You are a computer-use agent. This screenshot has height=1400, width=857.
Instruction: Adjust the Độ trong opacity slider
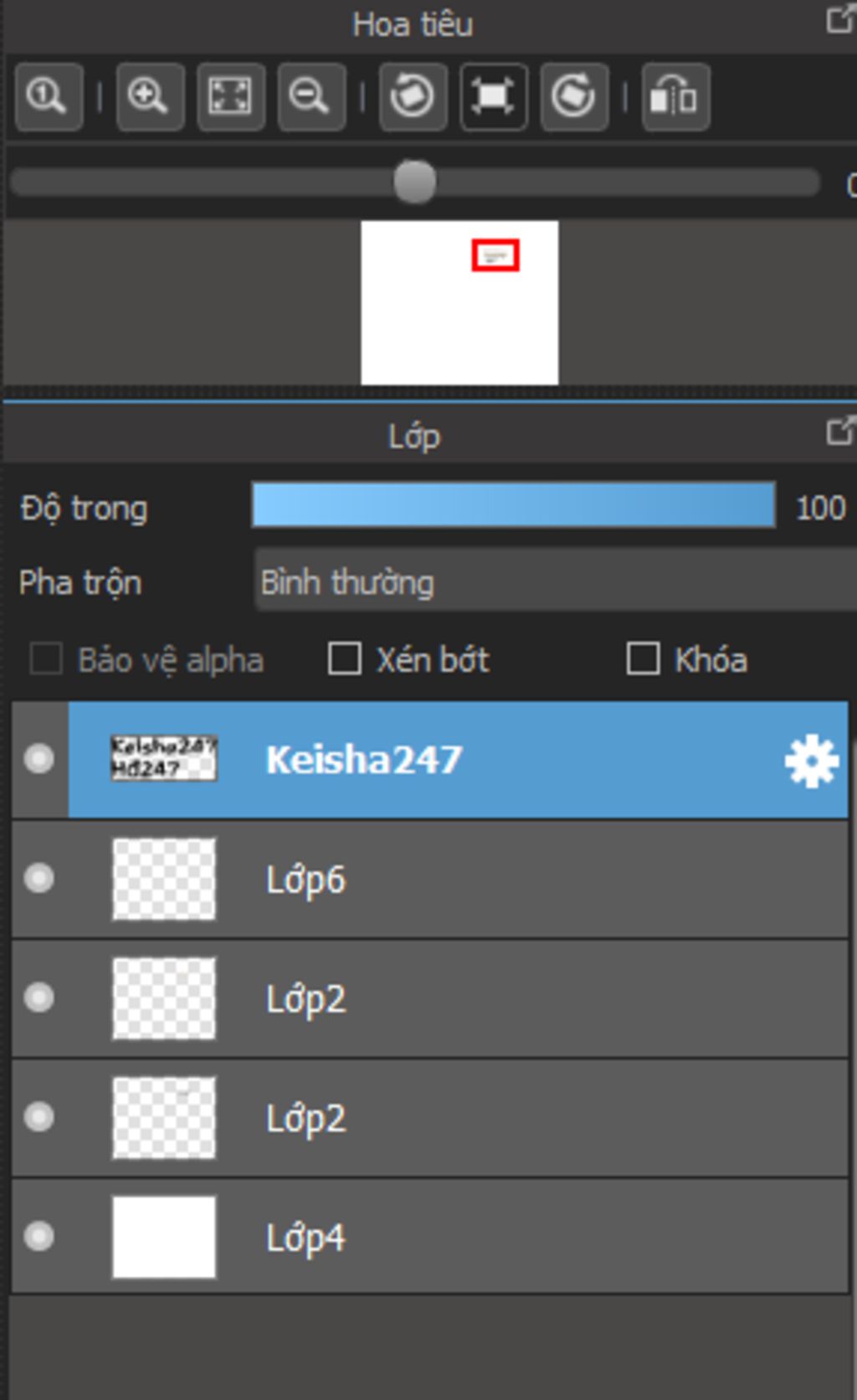[x=512, y=505]
